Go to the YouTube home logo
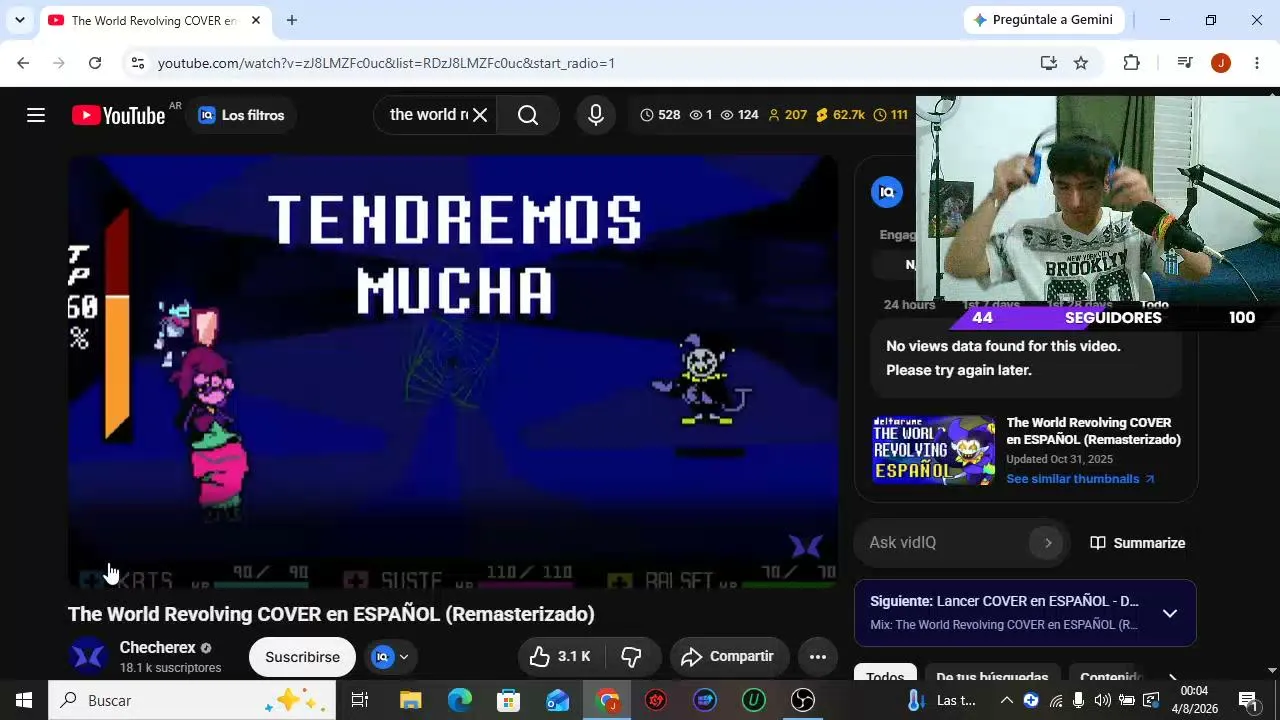The width and height of the screenshot is (1280, 720). pyautogui.click(x=119, y=115)
